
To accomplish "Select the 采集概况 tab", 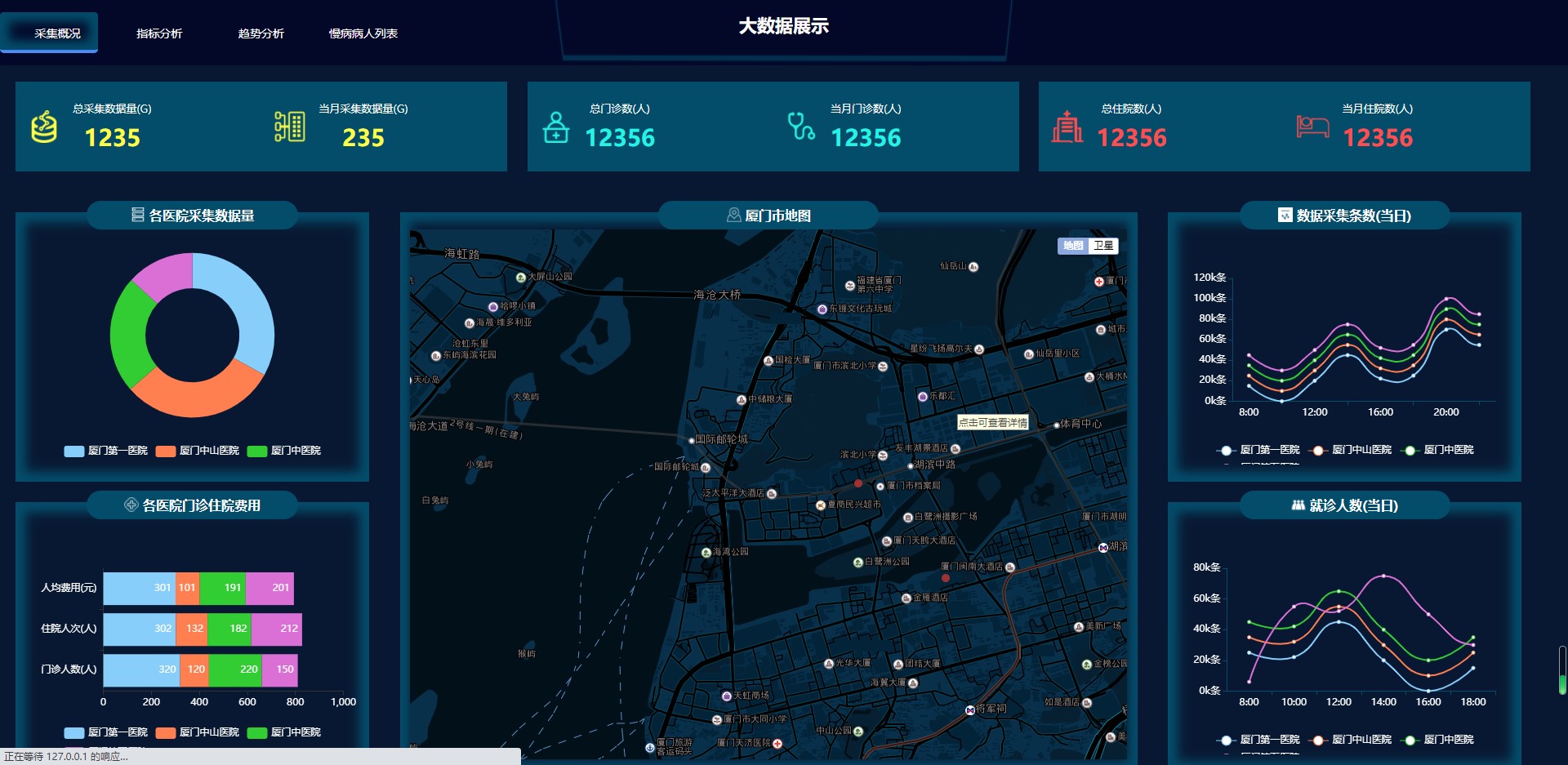I will pos(57,33).
